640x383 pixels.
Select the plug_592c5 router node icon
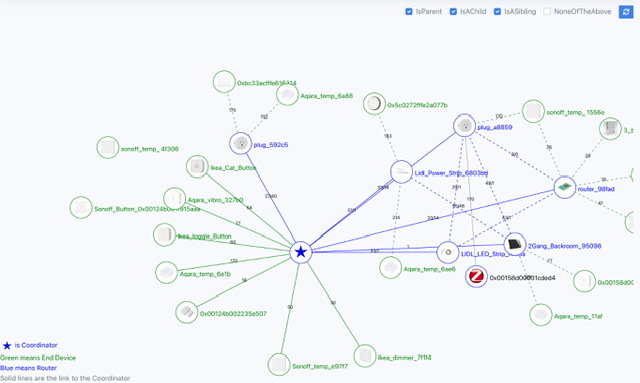[x=240, y=143]
